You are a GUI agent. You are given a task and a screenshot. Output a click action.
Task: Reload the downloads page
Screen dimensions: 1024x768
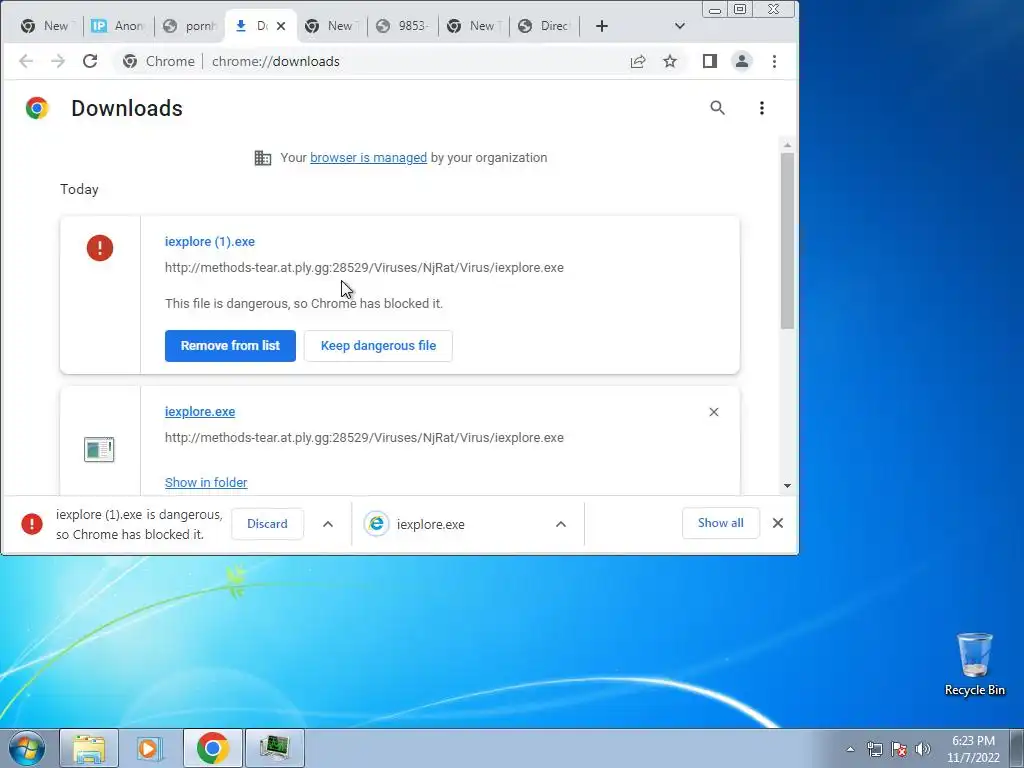click(90, 61)
